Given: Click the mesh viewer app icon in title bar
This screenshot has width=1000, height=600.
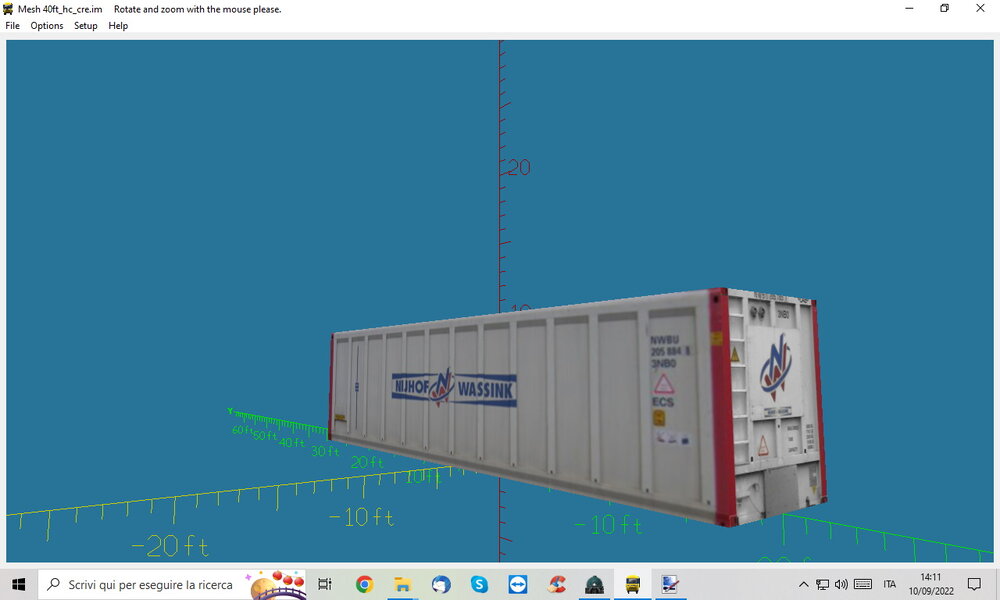Looking at the screenshot, I should (x=8, y=9).
